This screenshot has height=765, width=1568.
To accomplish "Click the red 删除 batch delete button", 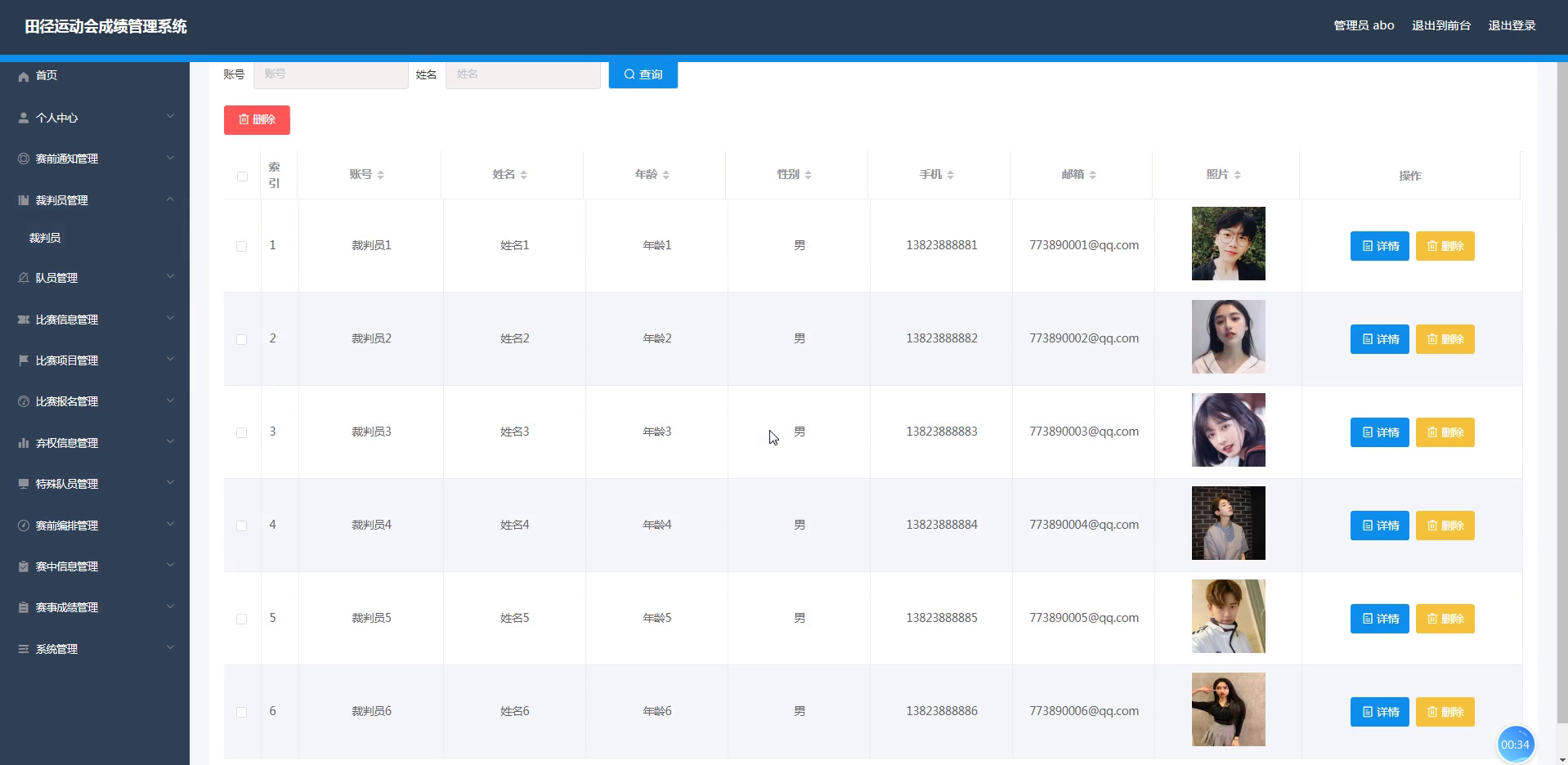I will 257,119.
